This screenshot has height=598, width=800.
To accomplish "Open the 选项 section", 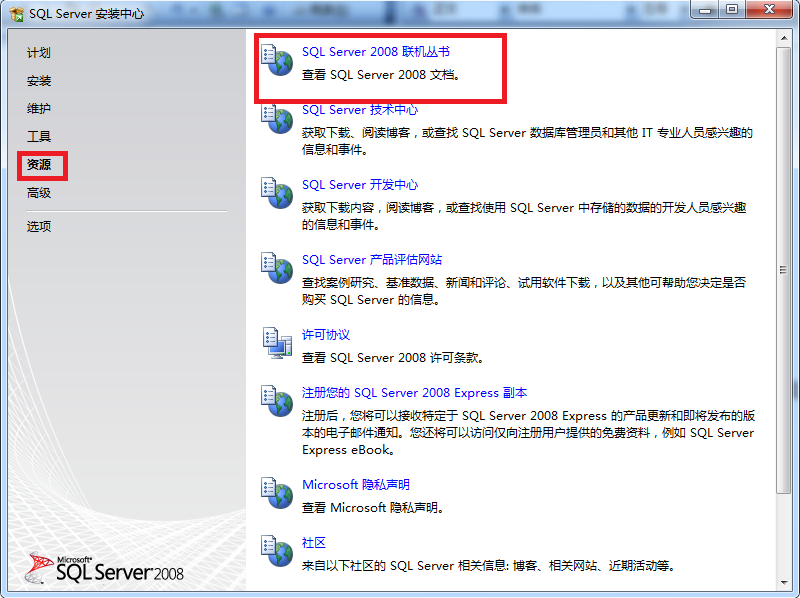I will pyautogui.click(x=36, y=226).
